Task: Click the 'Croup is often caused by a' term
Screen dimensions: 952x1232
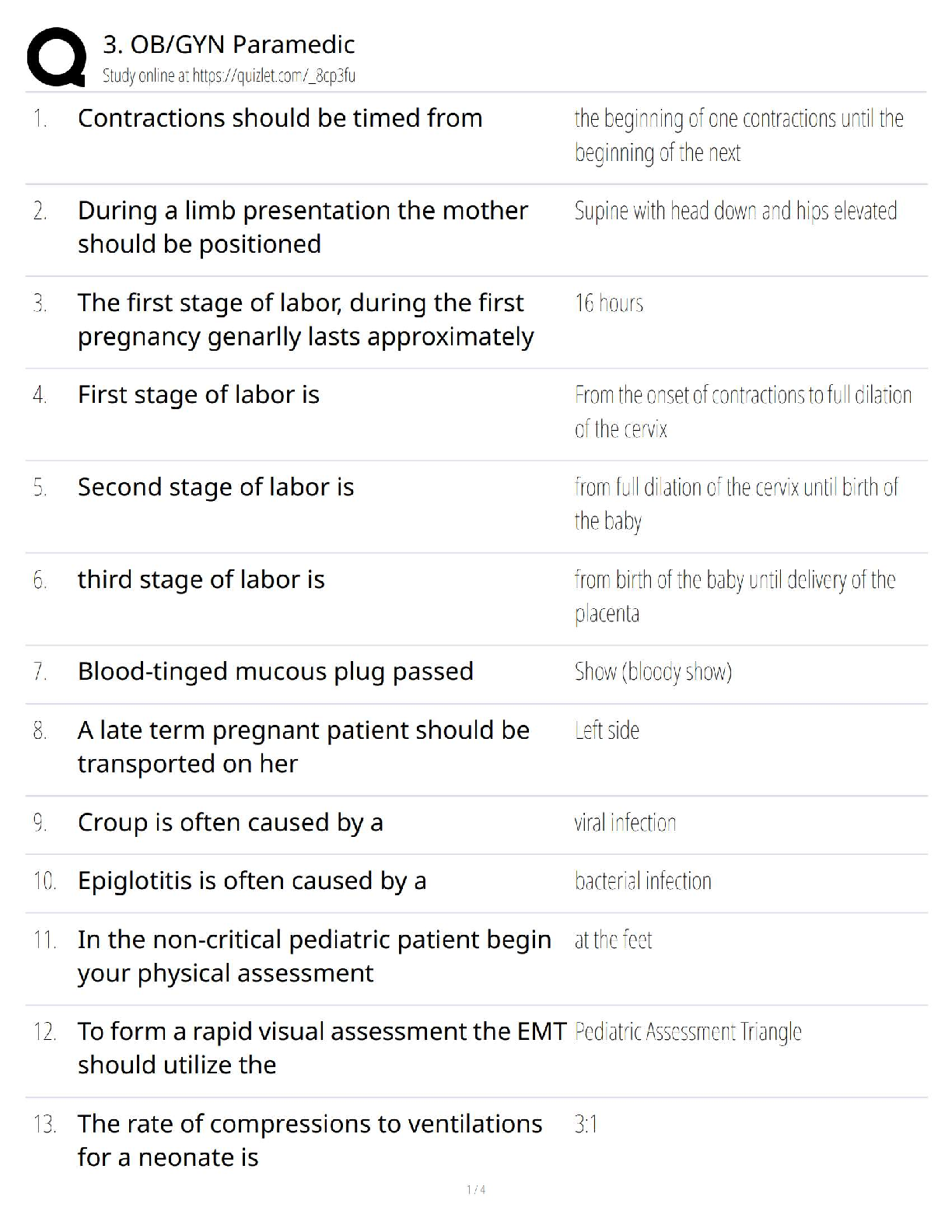Action: pyautogui.click(x=230, y=823)
